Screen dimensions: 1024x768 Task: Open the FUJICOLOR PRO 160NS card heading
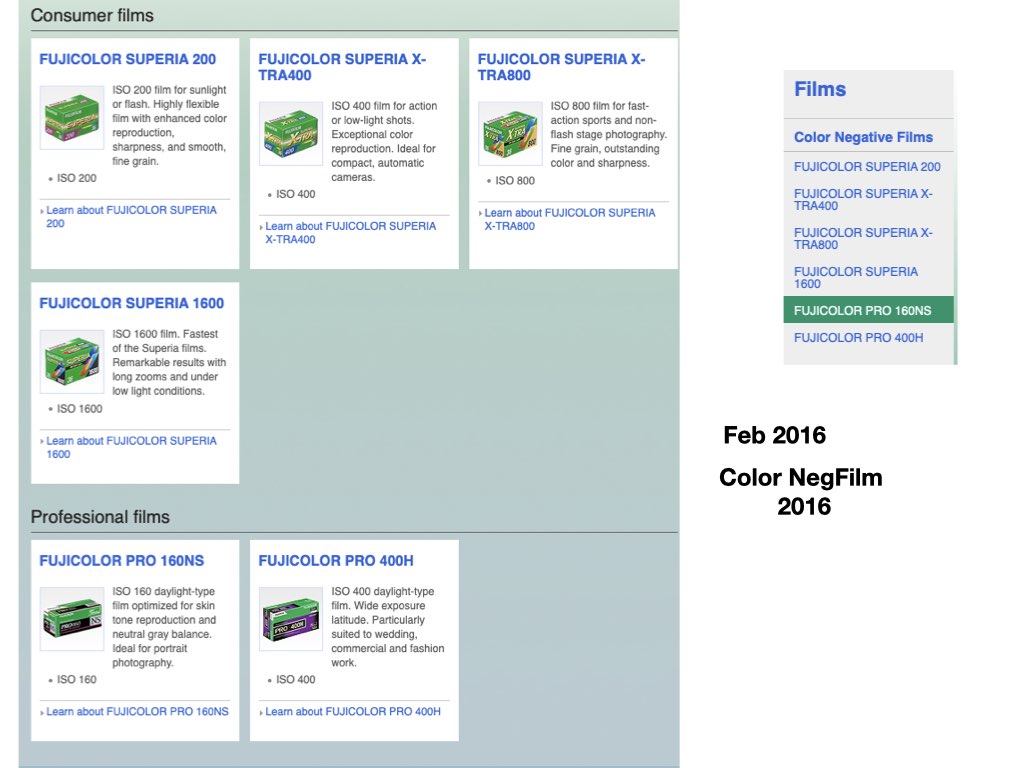point(121,561)
